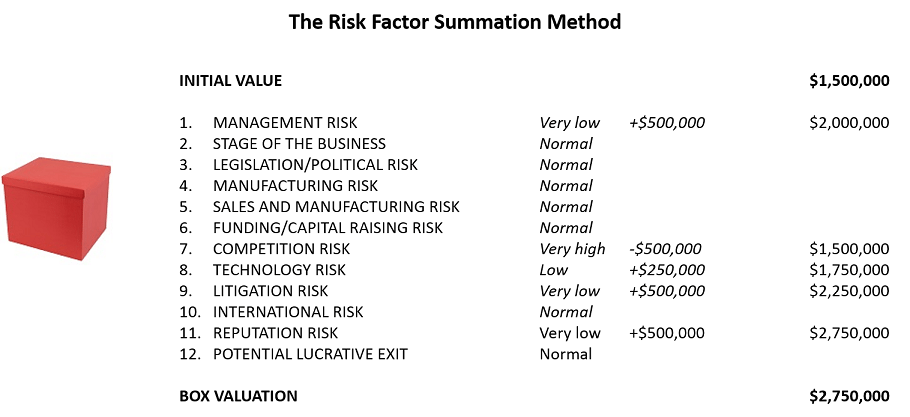Viewport: 910px width, 417px height.
Task: Click the Very high competition rating
Action: click(x=572, y=249)
